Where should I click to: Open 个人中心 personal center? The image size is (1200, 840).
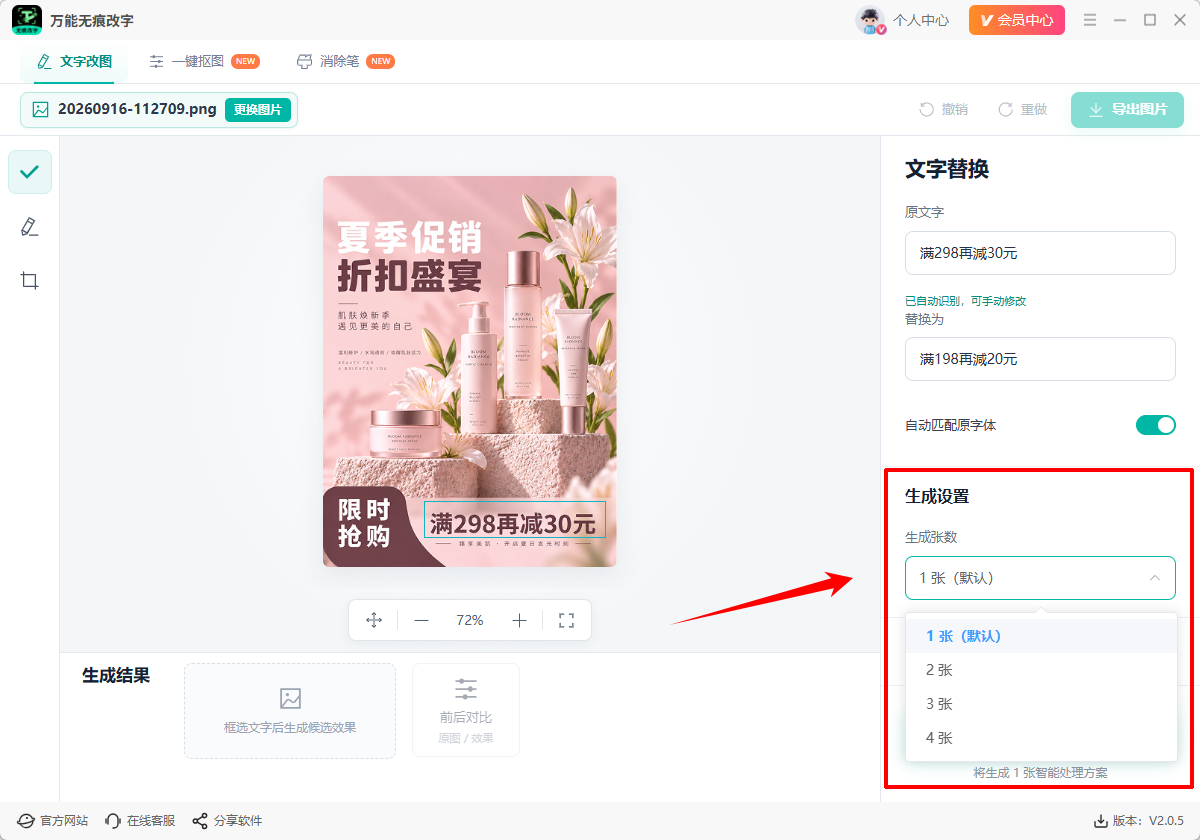[920, 20]
